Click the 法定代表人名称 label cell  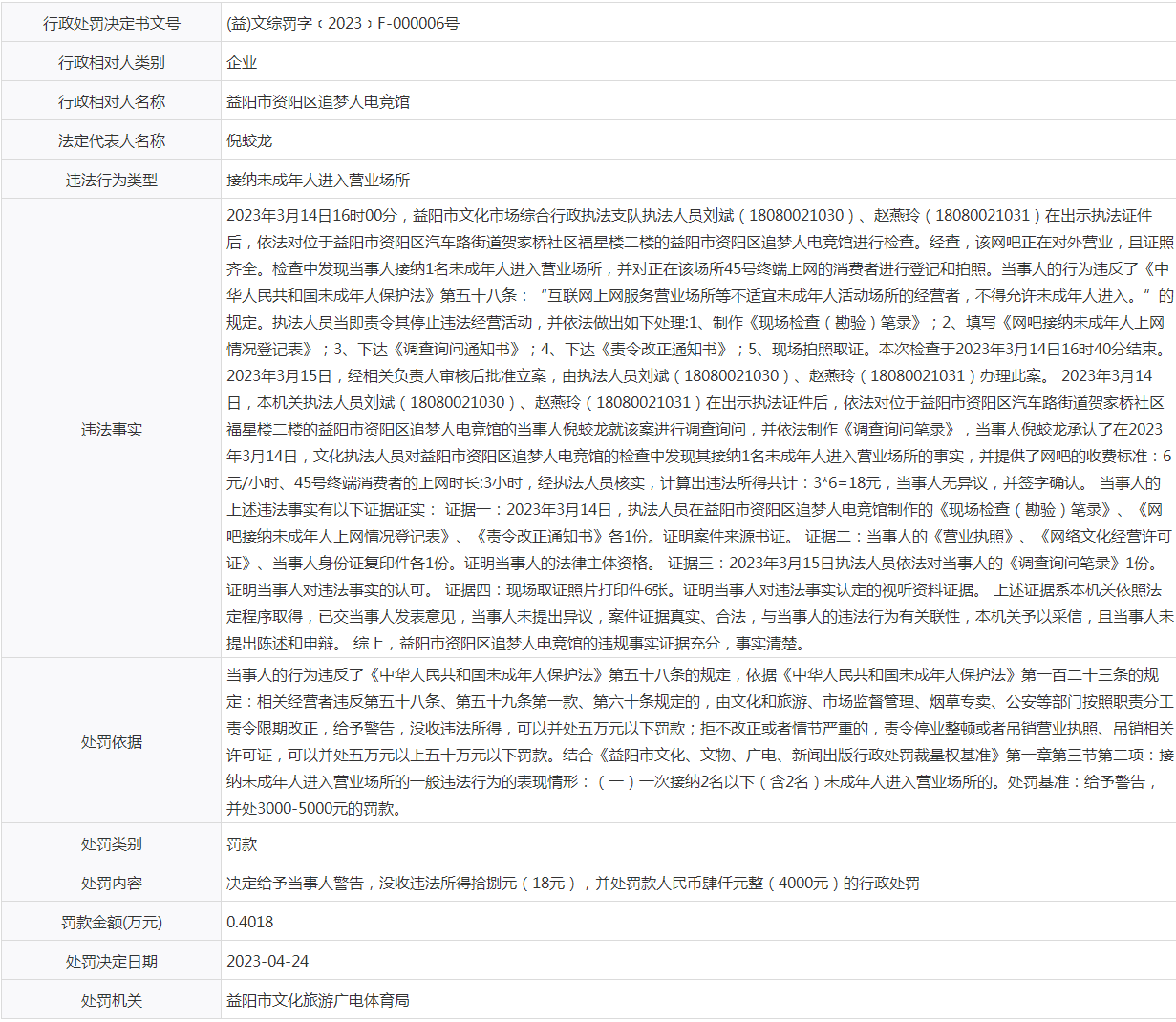tap(111, 140)
